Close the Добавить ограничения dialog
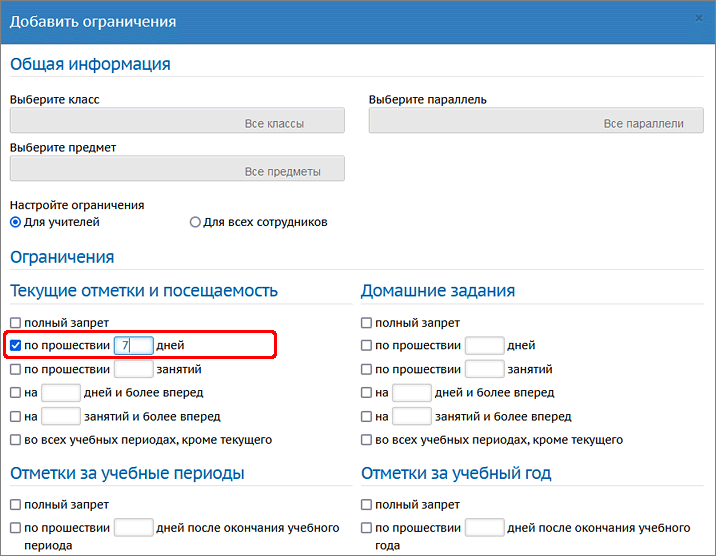This screenshot has width=716, height=556. (699, 18)
